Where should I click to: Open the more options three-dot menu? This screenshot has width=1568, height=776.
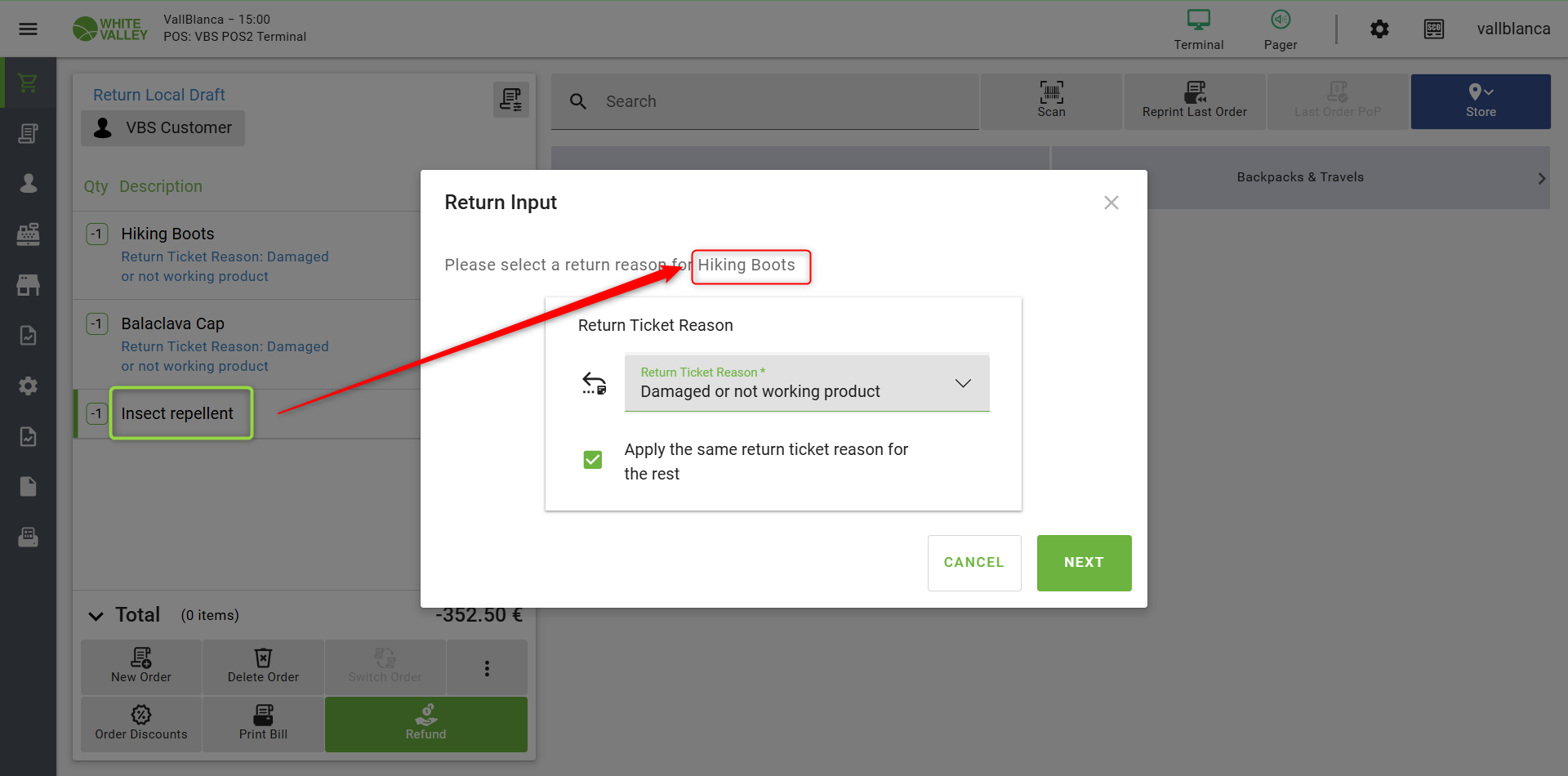point(487,668)
